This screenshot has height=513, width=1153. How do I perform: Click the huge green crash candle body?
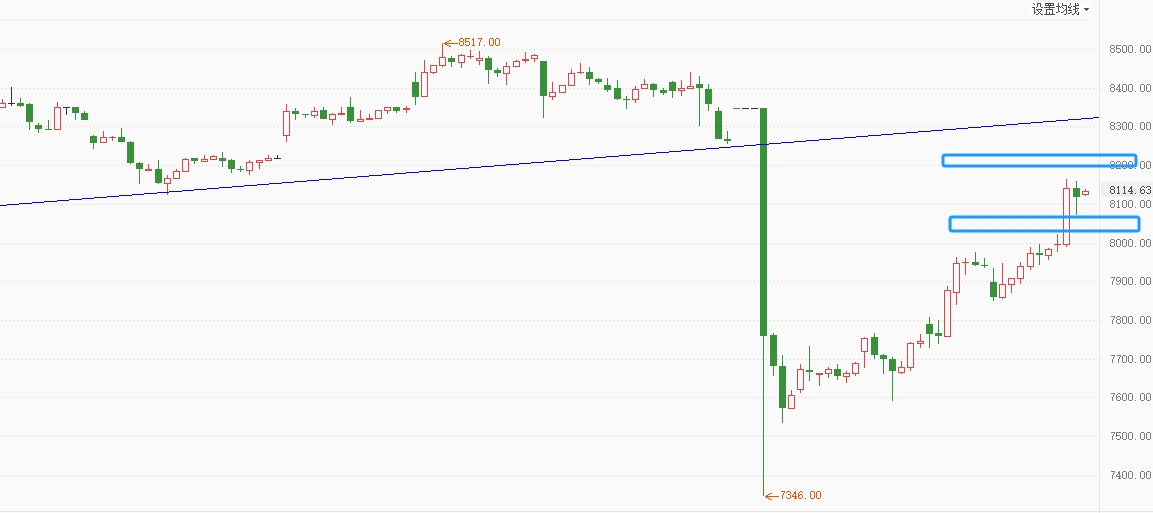(x=763, y=222)
